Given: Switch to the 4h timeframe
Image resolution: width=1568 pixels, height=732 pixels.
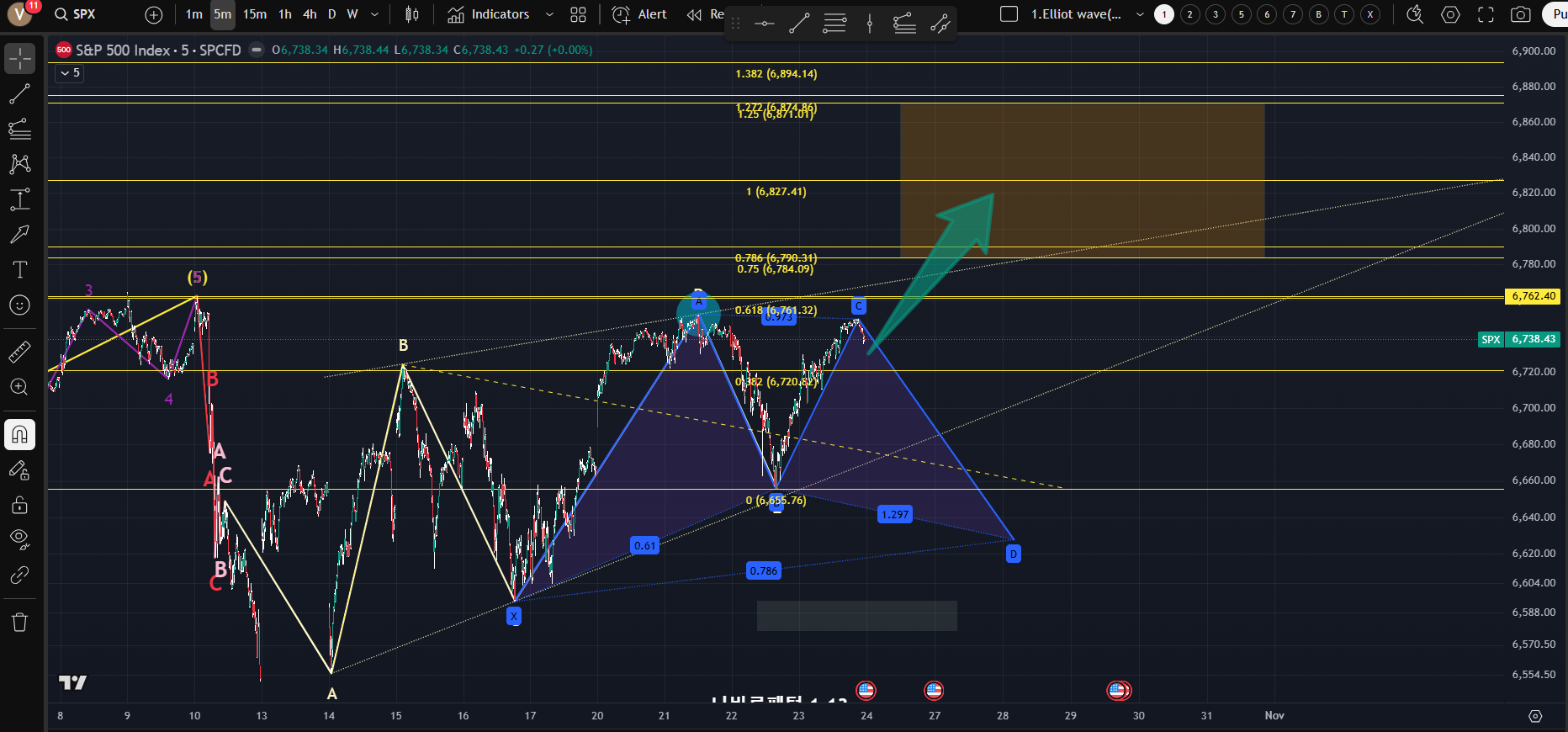Looking at the screenshot, I should [x=310, y=14].
